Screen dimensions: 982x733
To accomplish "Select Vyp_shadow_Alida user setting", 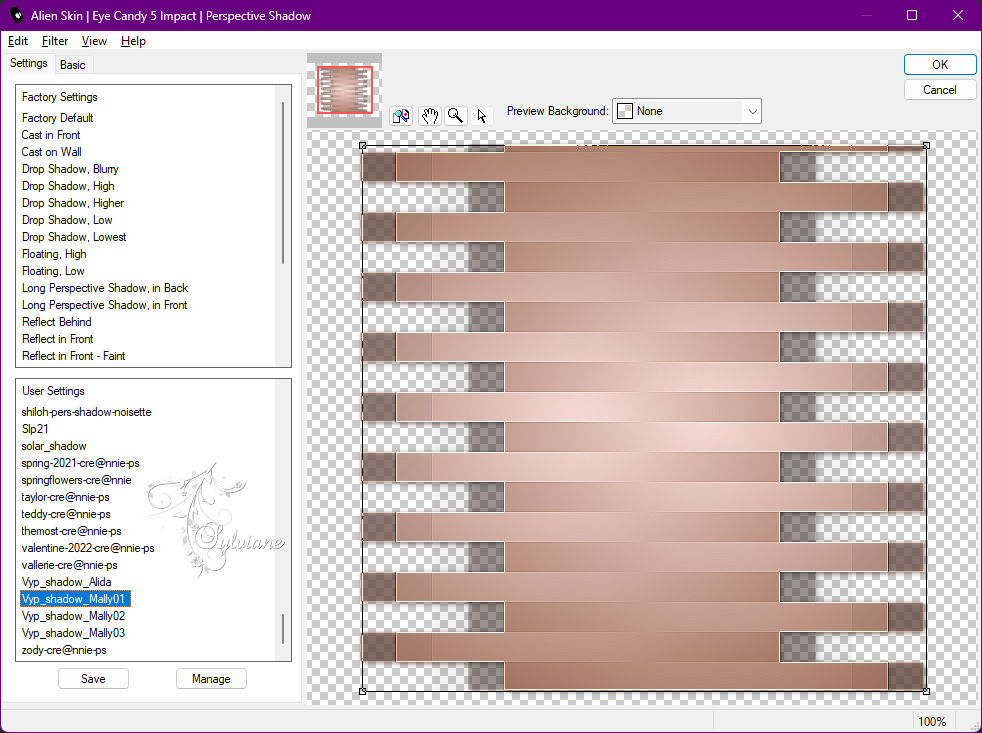I will click(x=66, y=581).
